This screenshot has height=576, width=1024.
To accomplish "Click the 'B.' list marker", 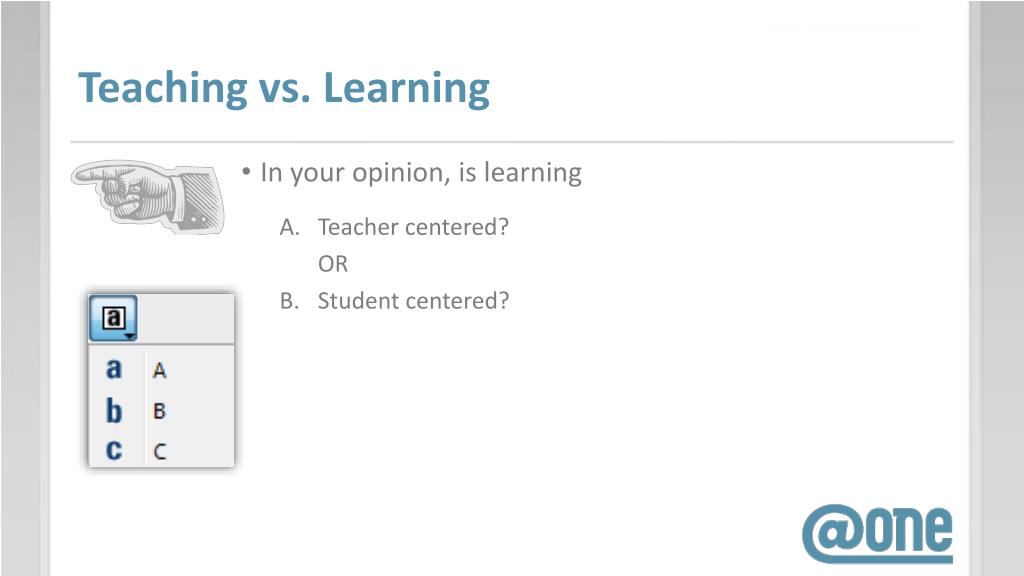I will (x=289, y=301).
